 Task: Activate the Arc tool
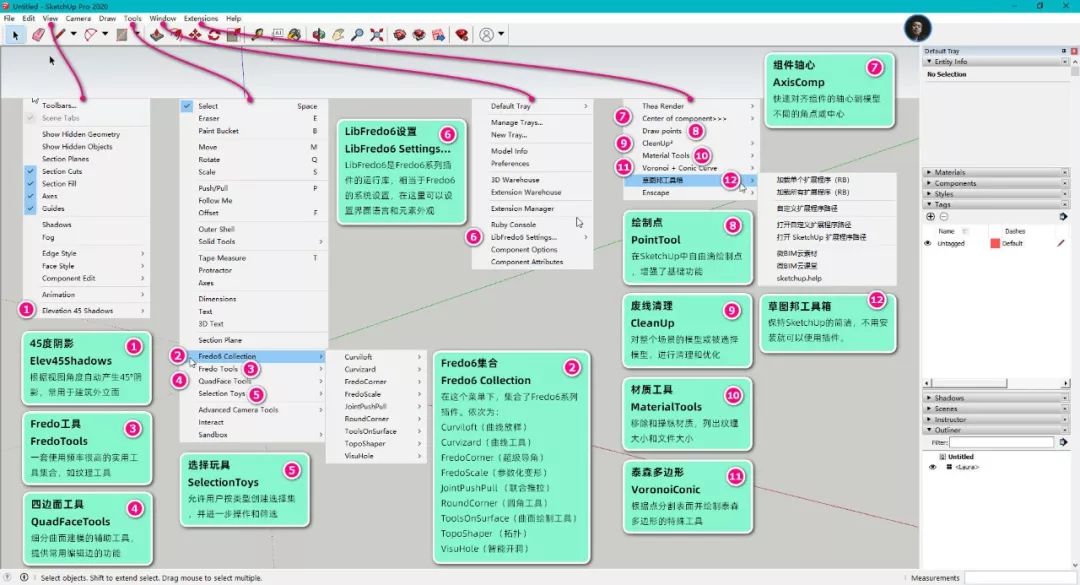pyautogui.click(x=90, y=34)
